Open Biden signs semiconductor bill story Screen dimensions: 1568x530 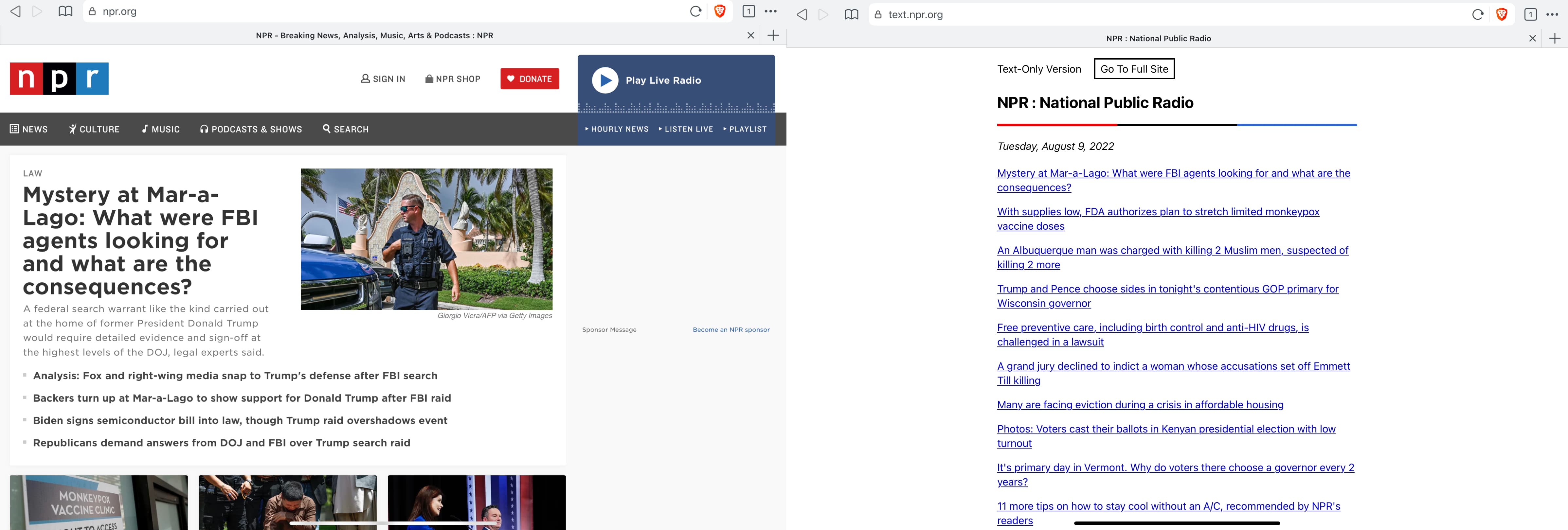click(240, 420)
